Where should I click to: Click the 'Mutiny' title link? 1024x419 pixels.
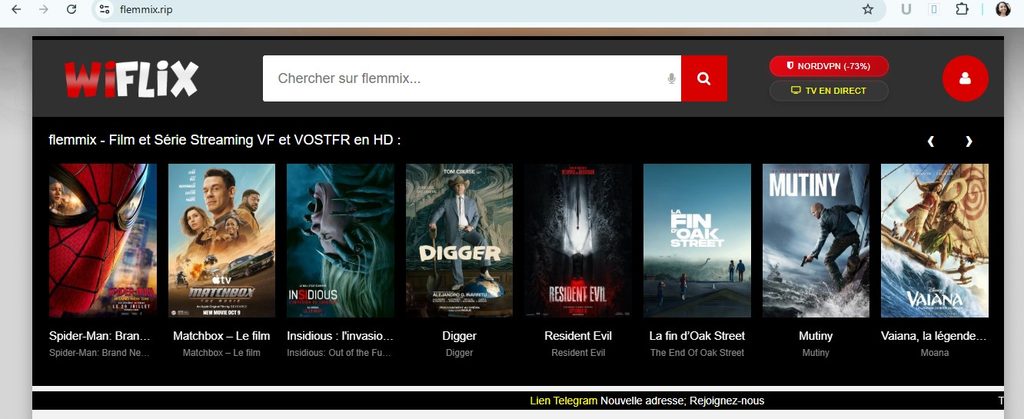[x=816, y=336]
